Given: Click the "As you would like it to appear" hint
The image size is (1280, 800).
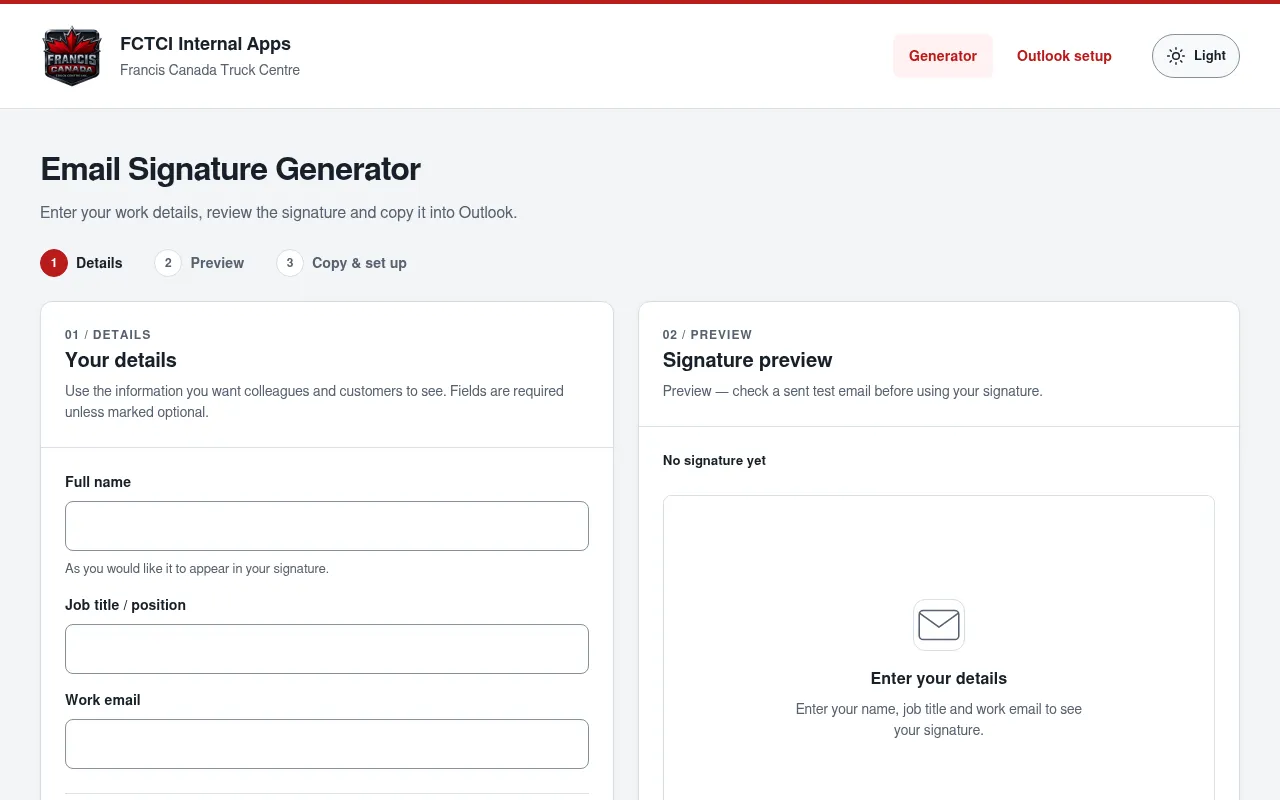Looking at the screenshot, I should click(x=197, y=569).
